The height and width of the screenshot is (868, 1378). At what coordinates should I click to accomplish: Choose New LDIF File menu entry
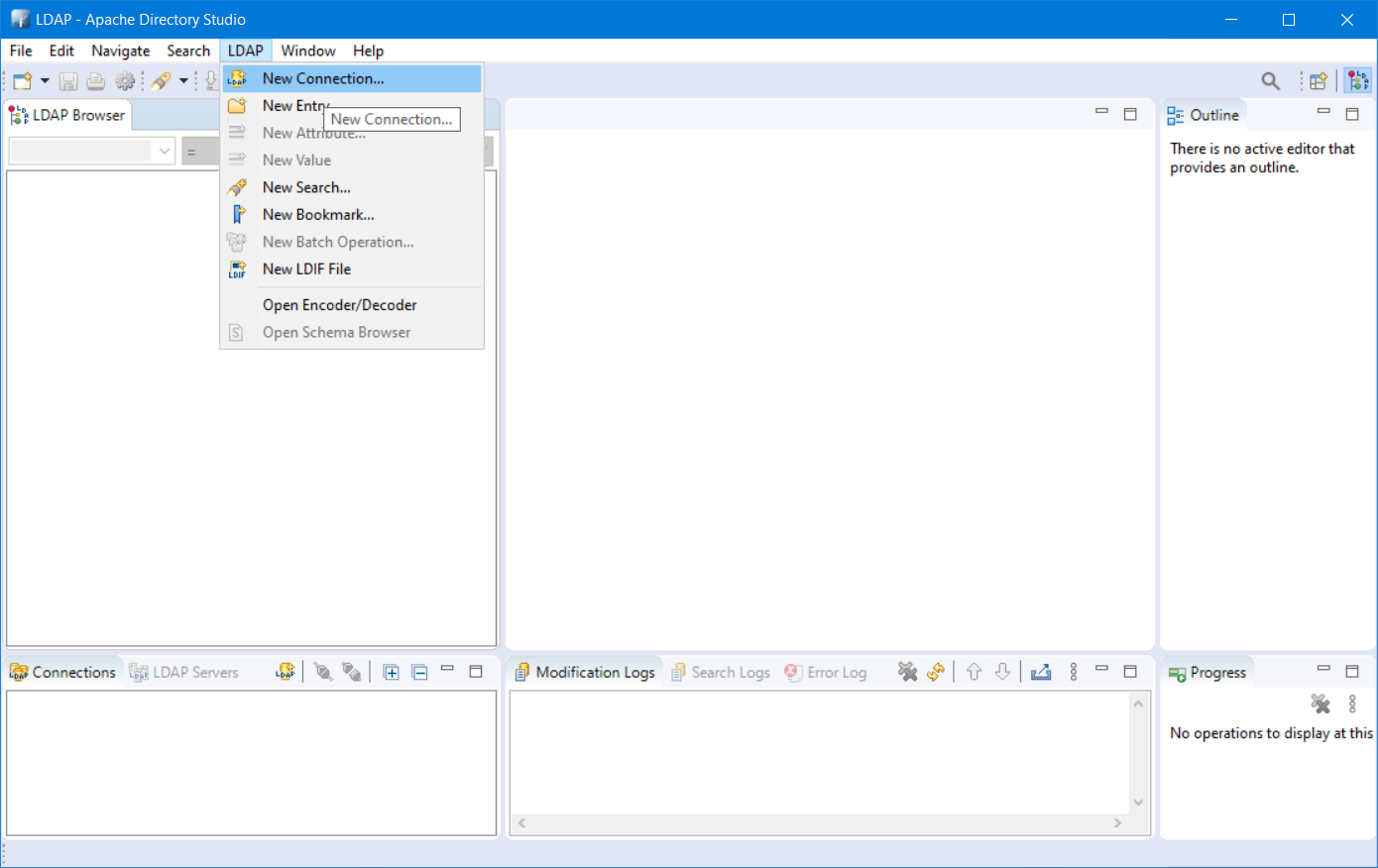coord(352,269)
